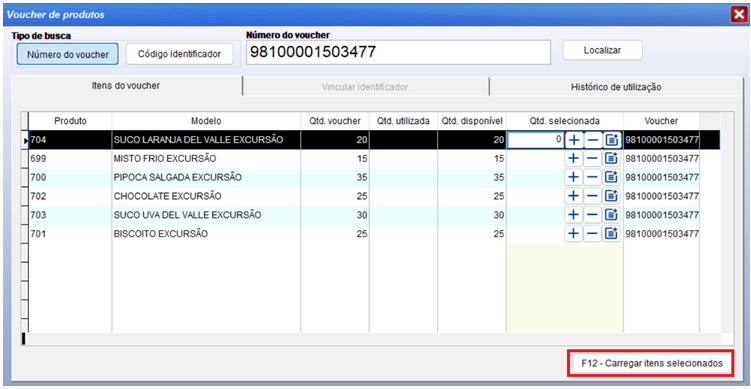Subtract one PIPOCA SALGADA EXCURSÃO with minus
751x389 pixels.
[592, 177]
